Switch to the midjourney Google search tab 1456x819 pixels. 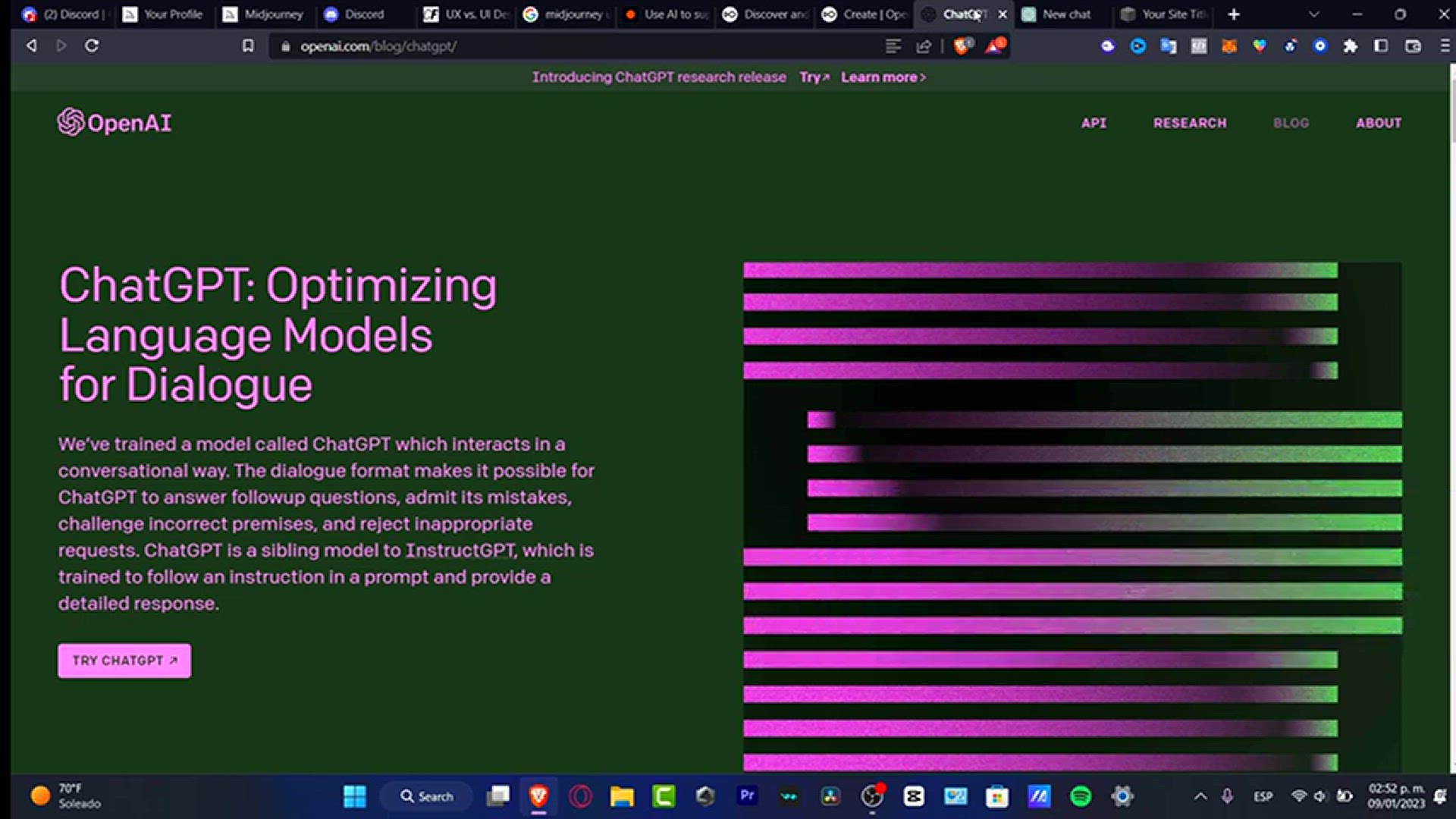pyautogui.click(x=566, y=14)
